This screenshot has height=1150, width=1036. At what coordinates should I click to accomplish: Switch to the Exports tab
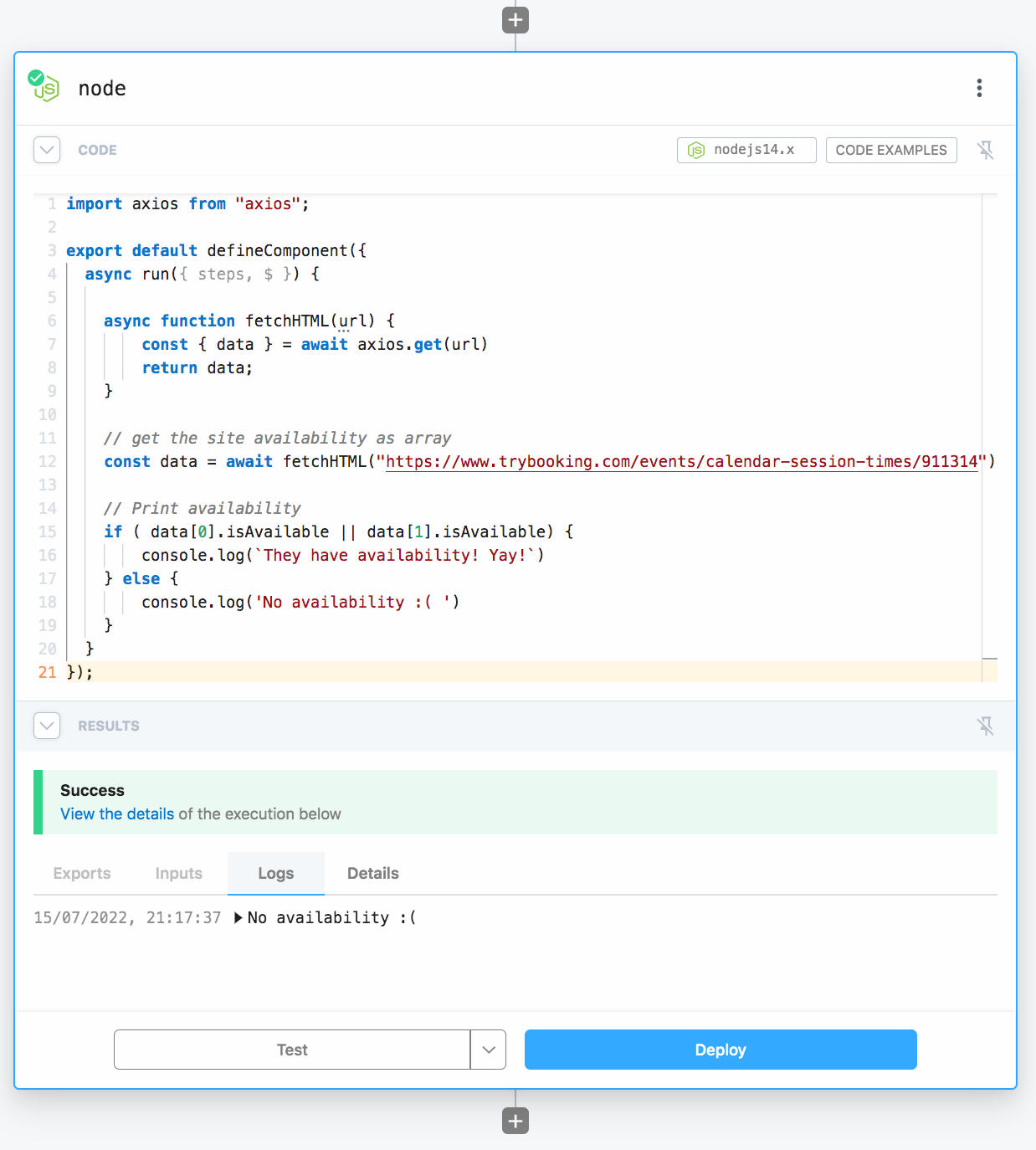tap(82, 873)
